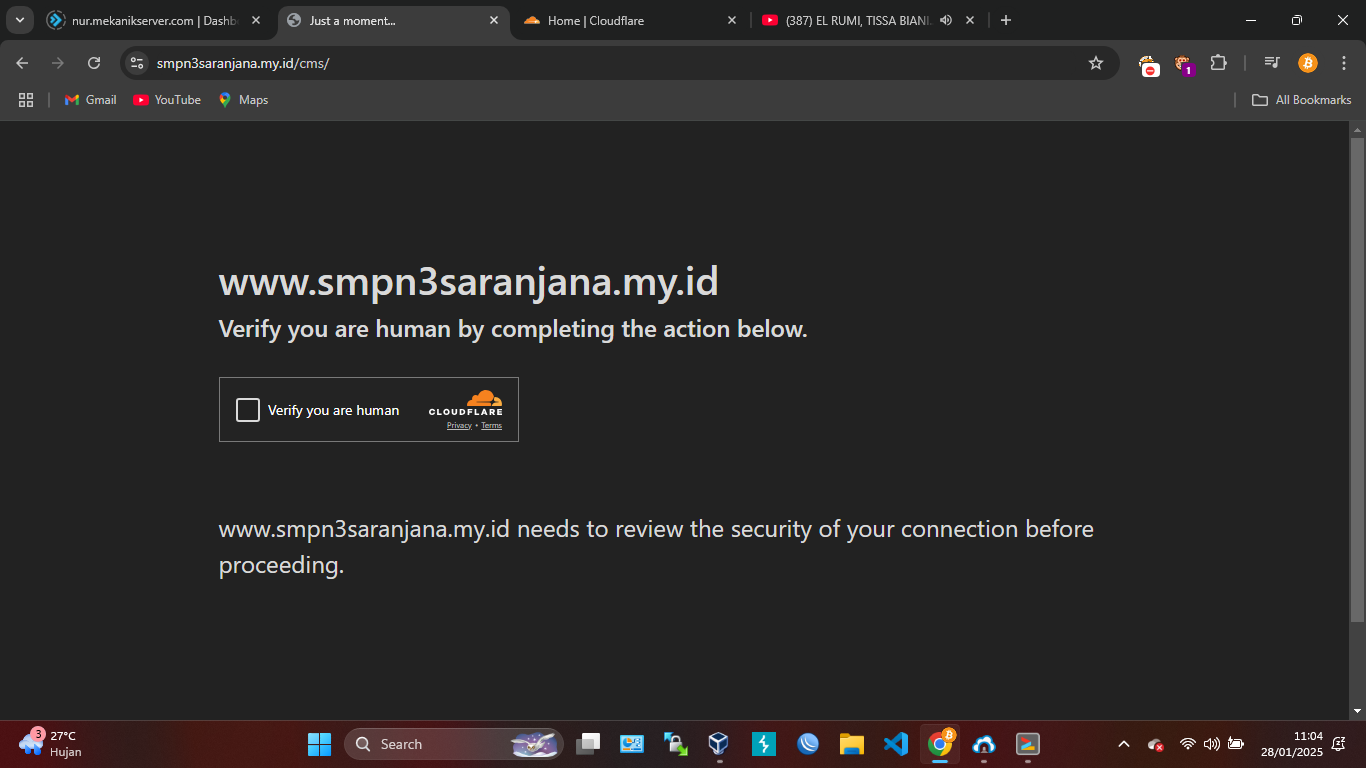Screen dimensions: 1366x768
Task: Open the weather widget showing 27°C Hujan
Action: pos(50,743)
